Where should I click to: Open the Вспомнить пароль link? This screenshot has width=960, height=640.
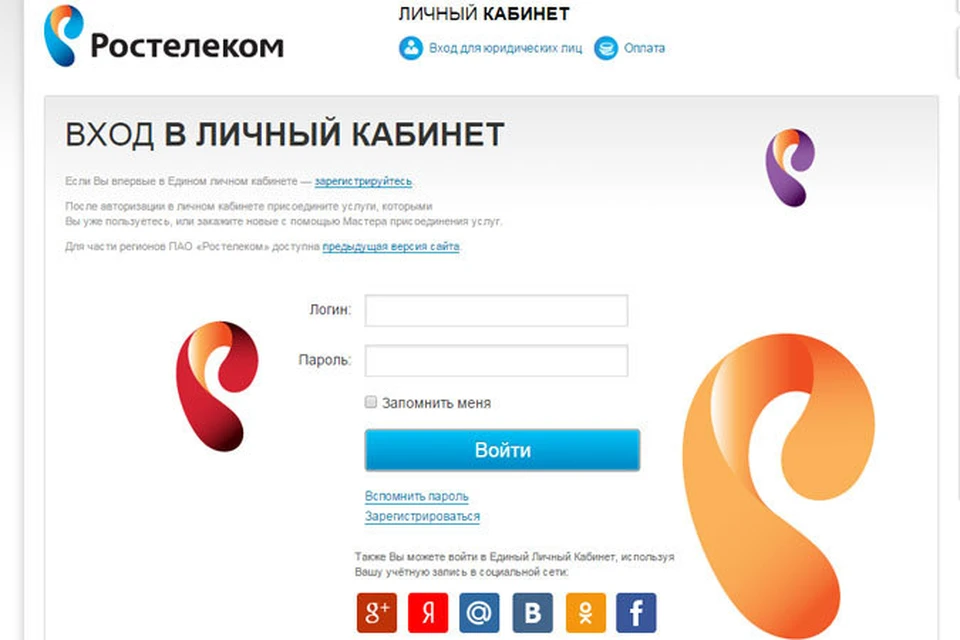[416, 496]
